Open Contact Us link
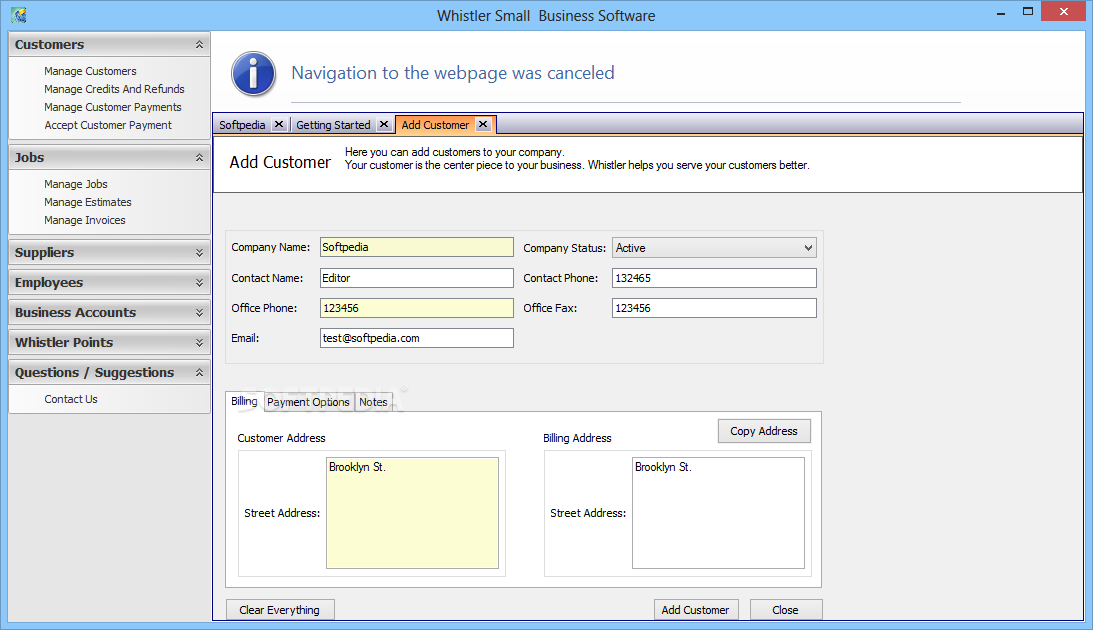 pyautogui.click(x=71, y=399)
